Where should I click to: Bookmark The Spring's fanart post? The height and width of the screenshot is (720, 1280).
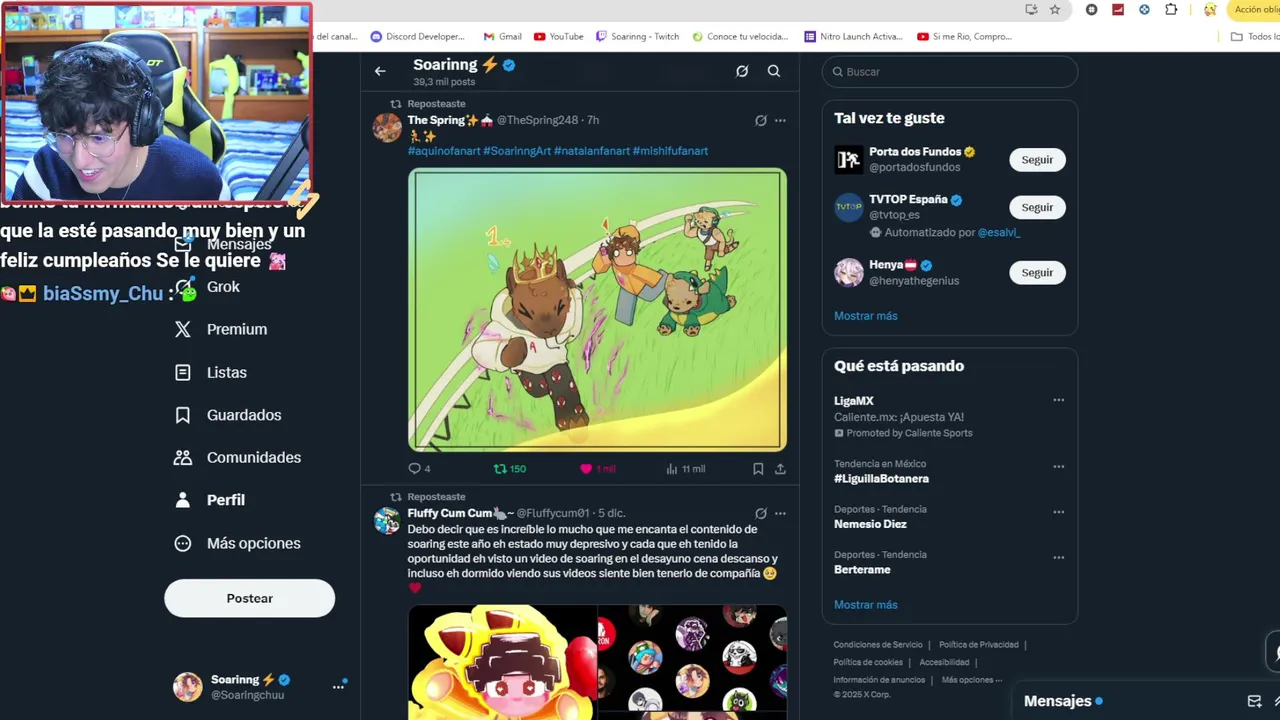click(x=758, y=469)
